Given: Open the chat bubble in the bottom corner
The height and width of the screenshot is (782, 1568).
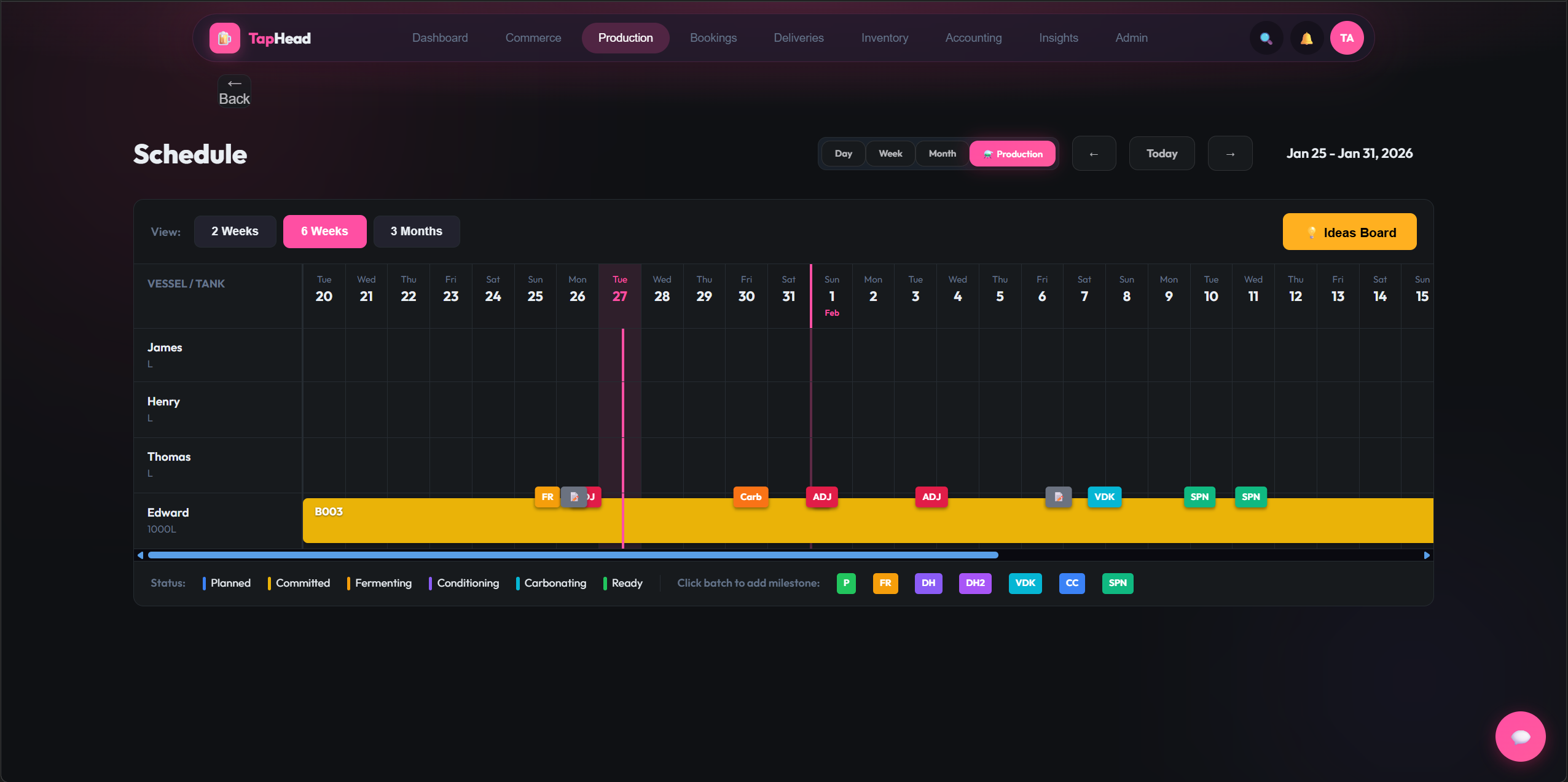Looking at the screenshot, I should click(x=1519, y=736).
